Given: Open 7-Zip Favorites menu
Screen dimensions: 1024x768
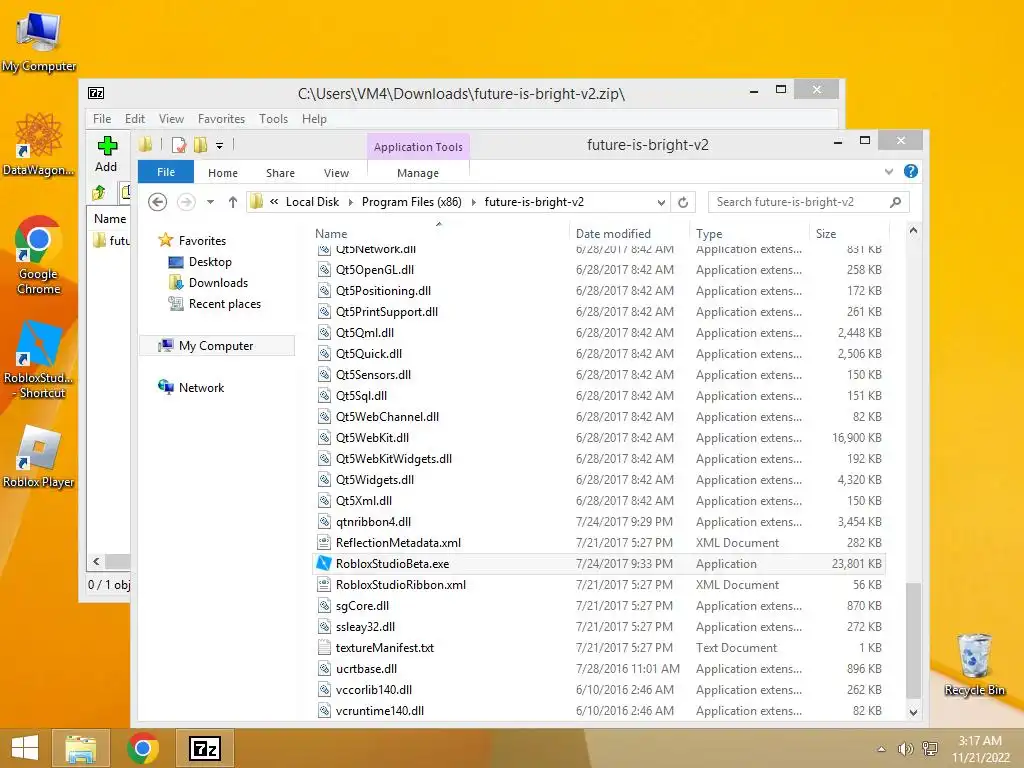Looking at the screenshot, I should coord(221,119).
